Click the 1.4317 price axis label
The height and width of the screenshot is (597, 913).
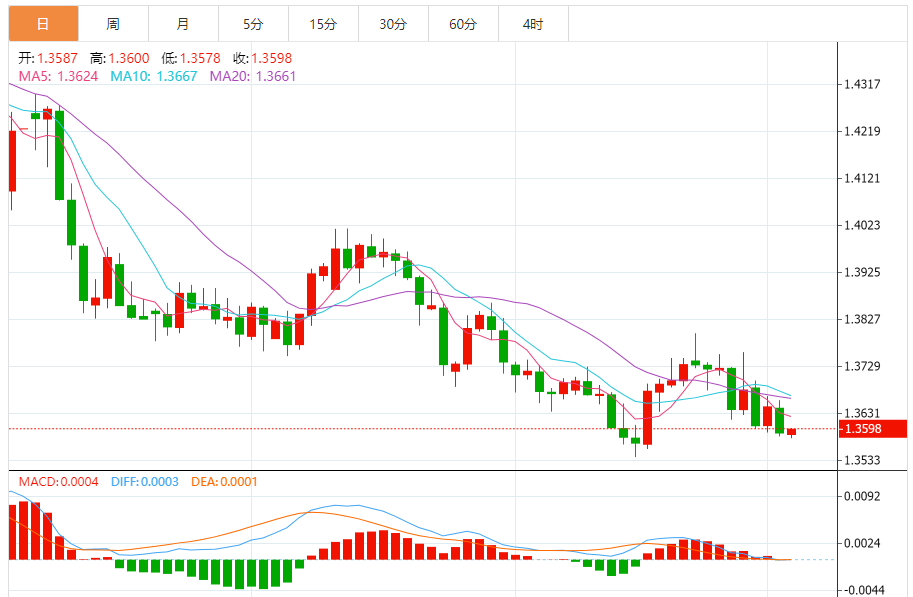[x=862, y=84]
